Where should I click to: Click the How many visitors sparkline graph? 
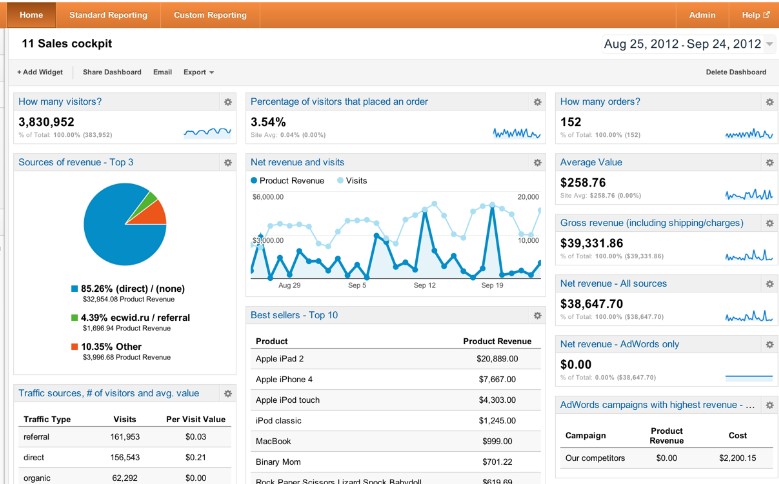207,130
